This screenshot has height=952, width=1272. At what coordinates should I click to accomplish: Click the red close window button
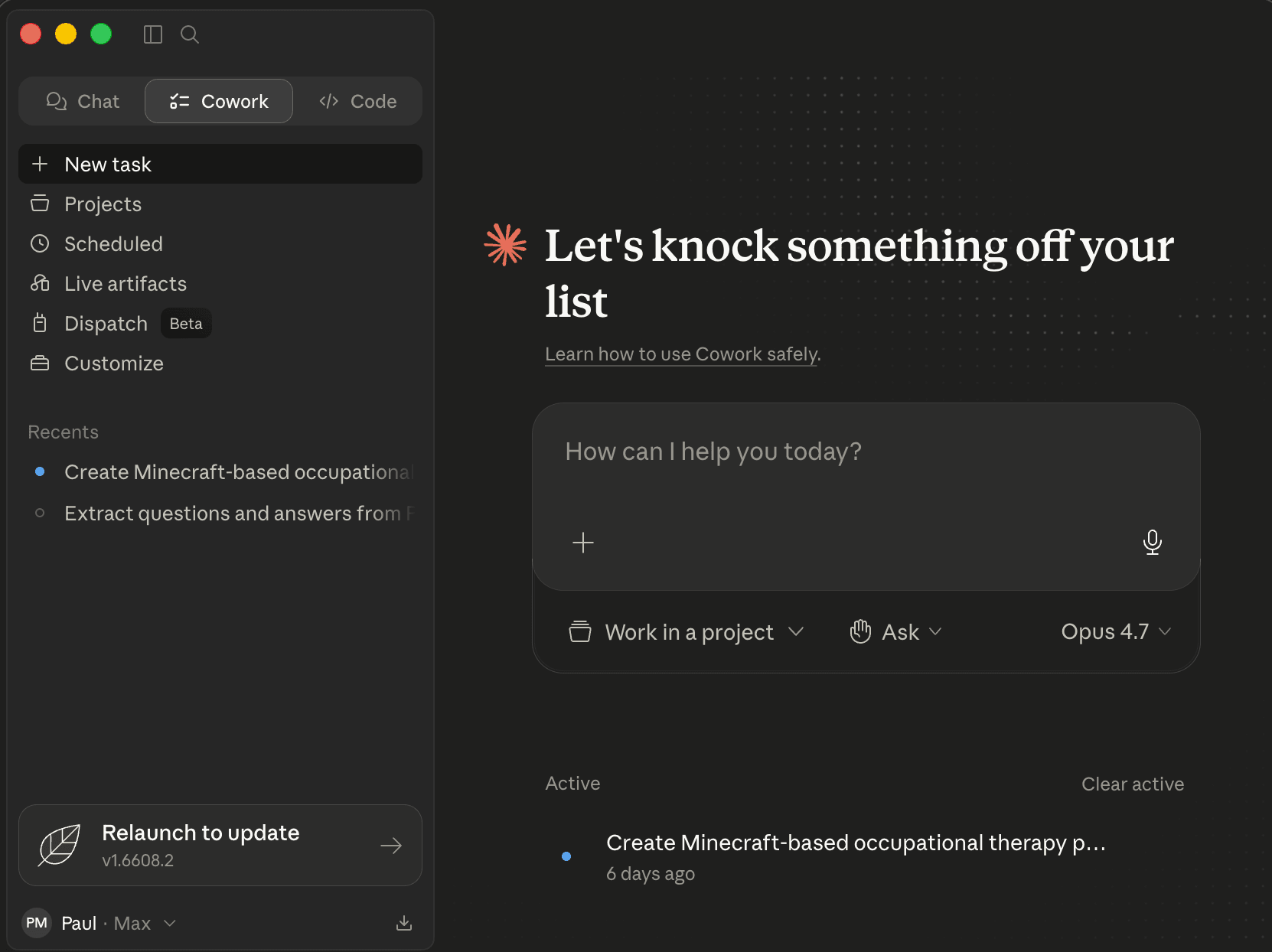click(31, 34)
